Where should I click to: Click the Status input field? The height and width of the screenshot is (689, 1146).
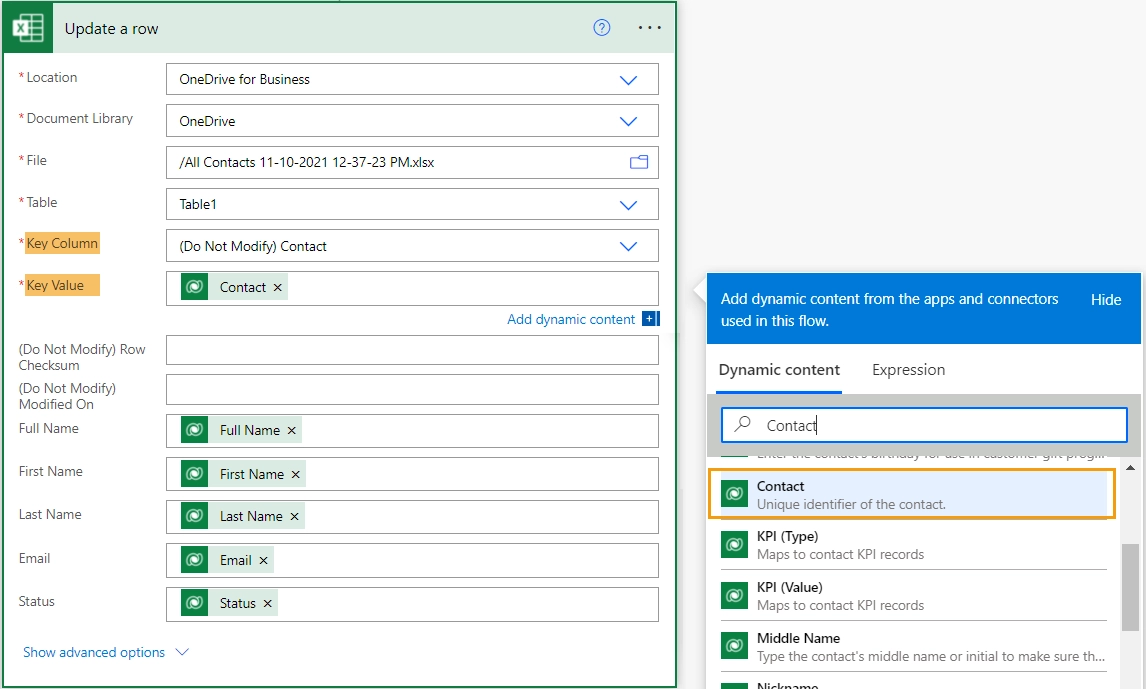pyautogui.click(x=412, y=604)
